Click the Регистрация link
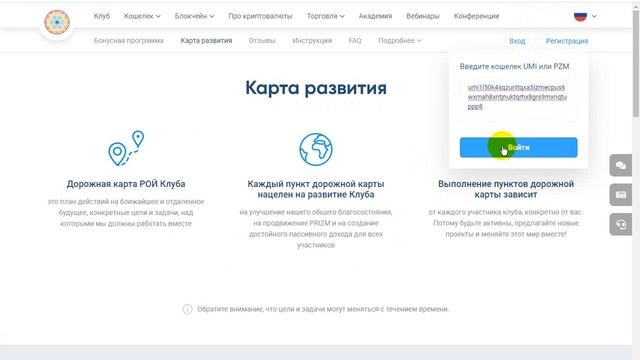This screenshot has width=640, height=360. tap(567, 41)
